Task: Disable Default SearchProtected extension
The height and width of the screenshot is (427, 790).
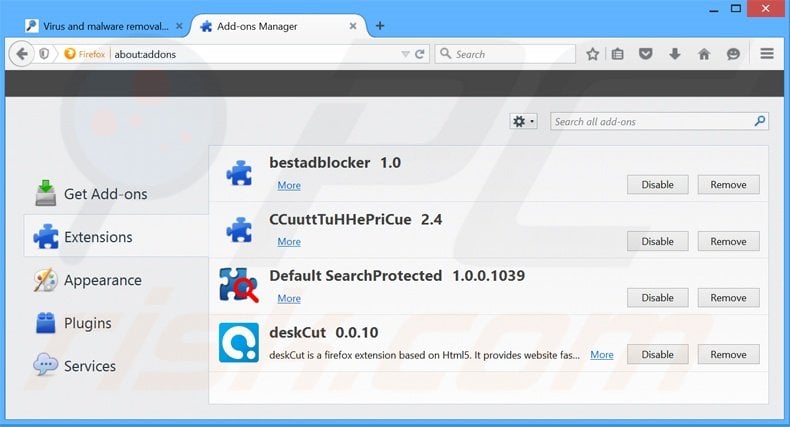Action: pos(657,298)
